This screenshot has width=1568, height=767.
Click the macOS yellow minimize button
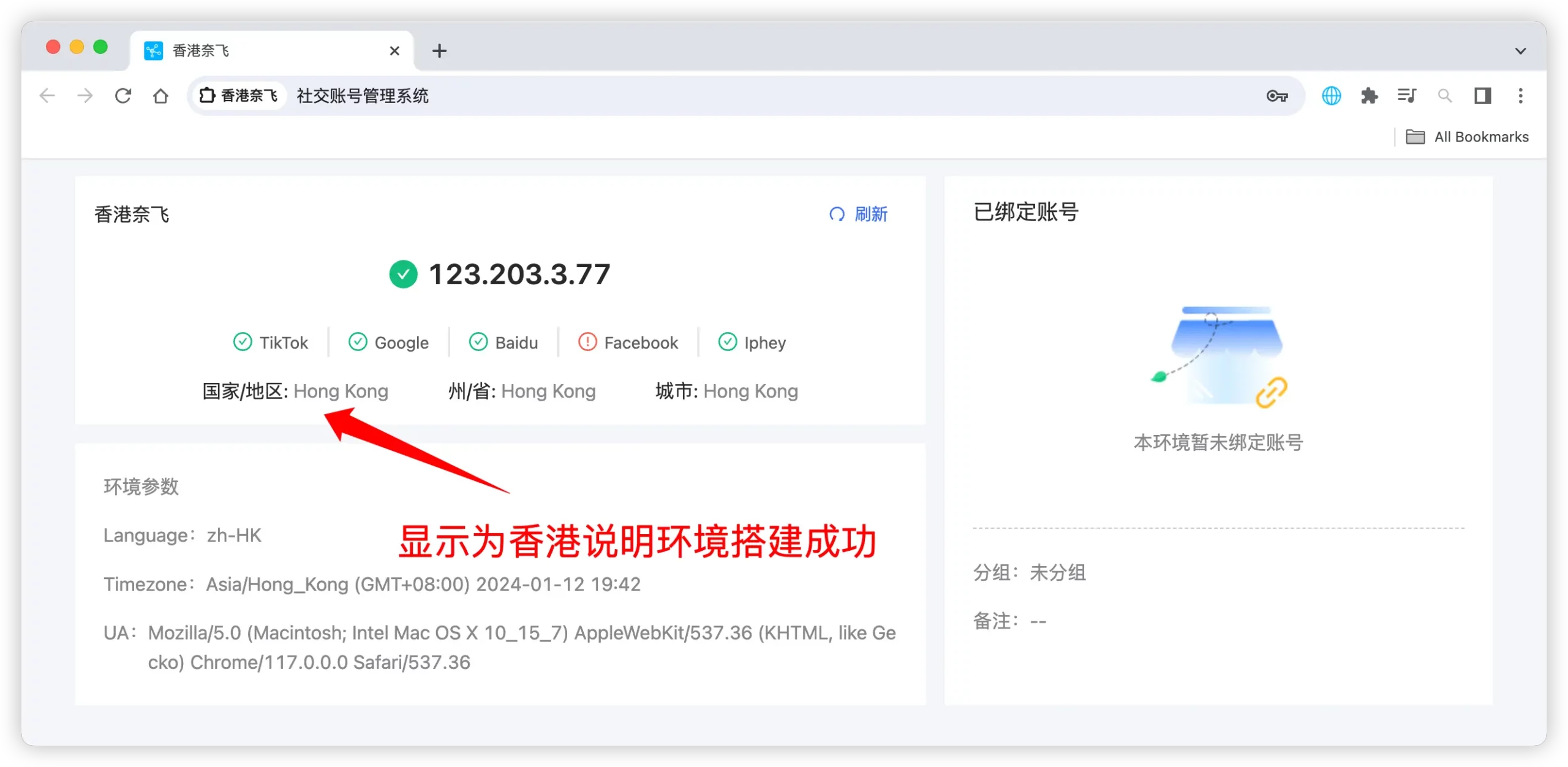77,47
